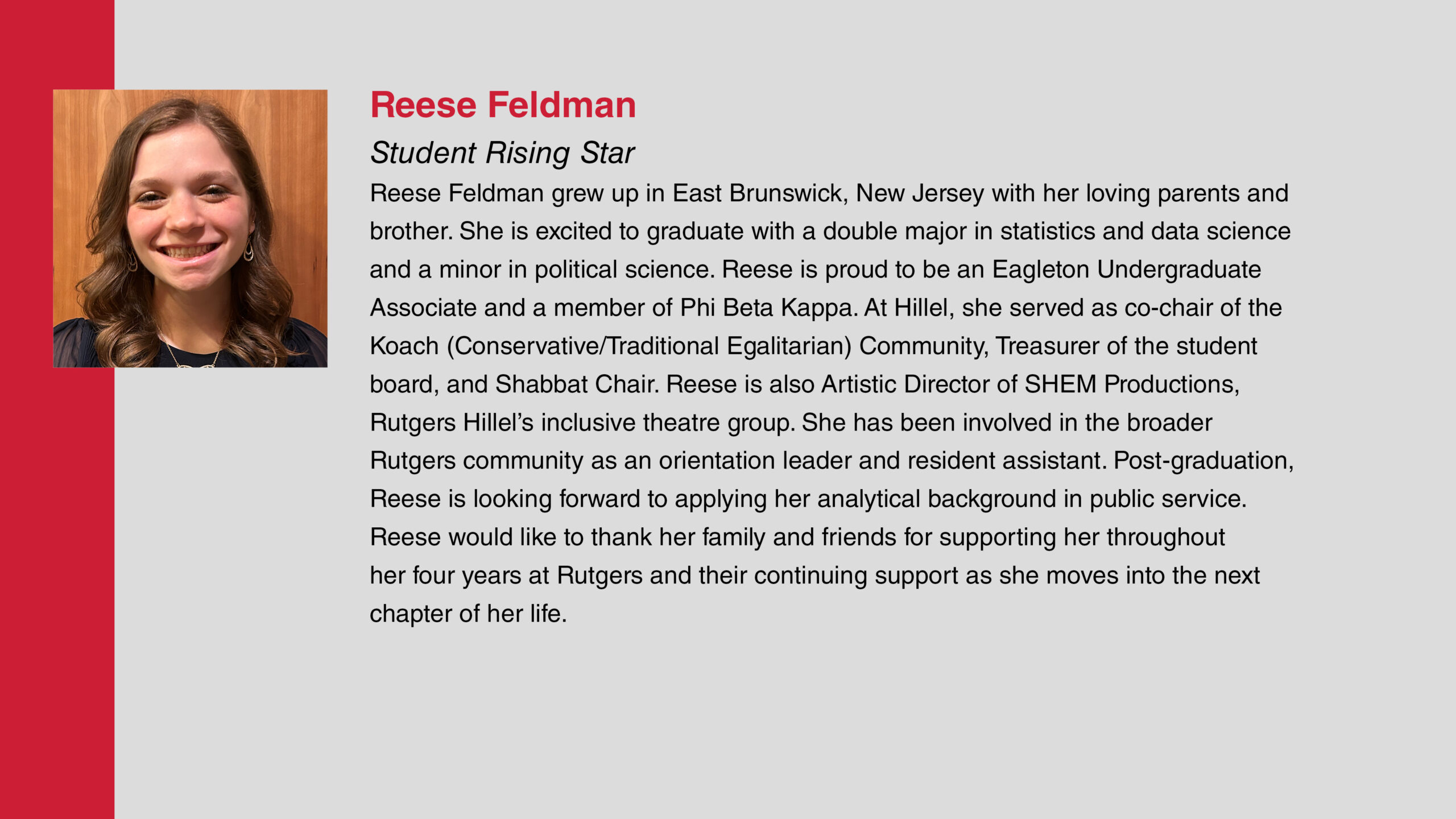
Task: Select the italic subtitle "Student Rising Star"
Action: [502, 153]
